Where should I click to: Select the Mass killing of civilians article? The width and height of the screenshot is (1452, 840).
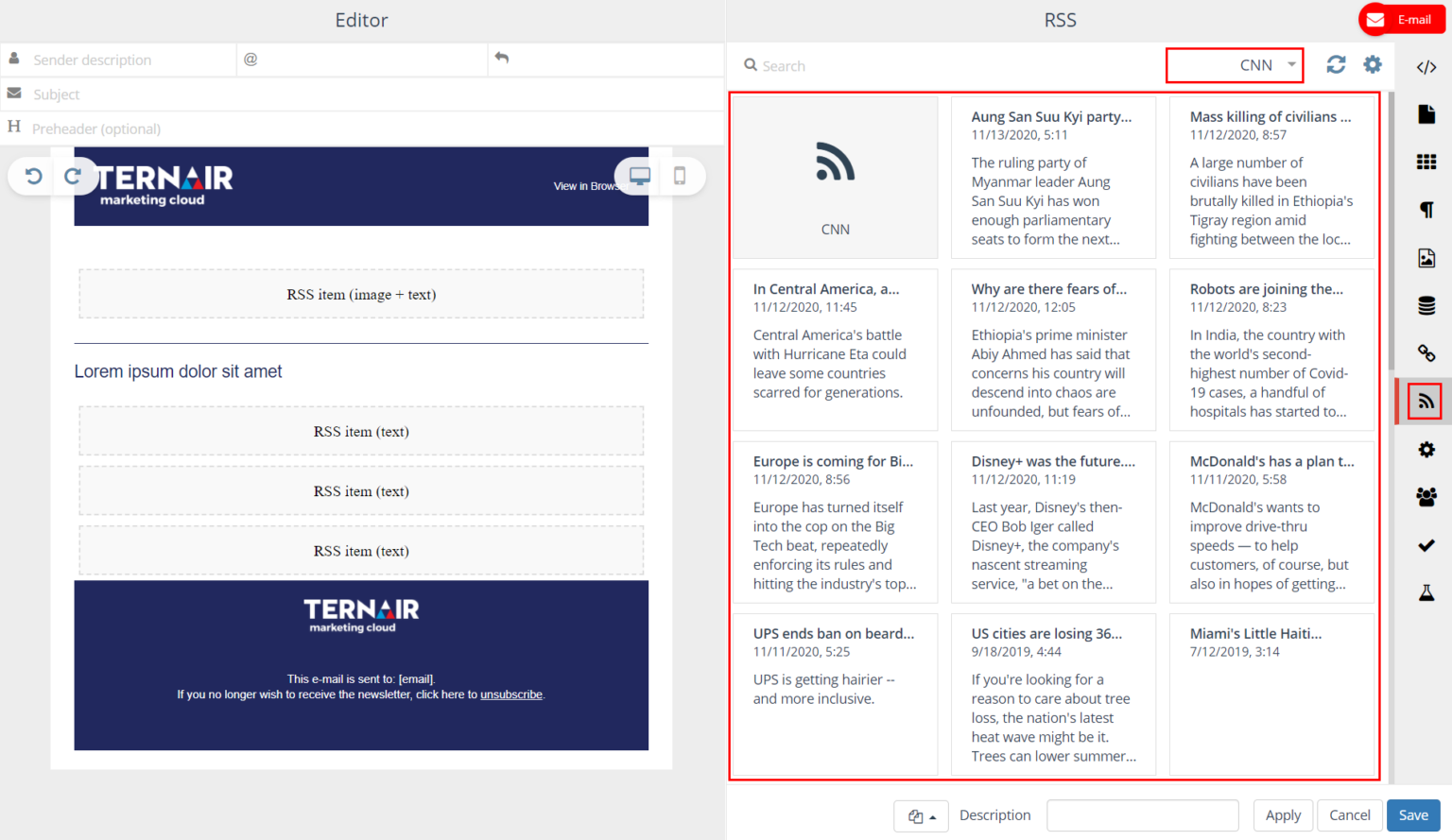pyautogui.click(x=1271, y=178)
